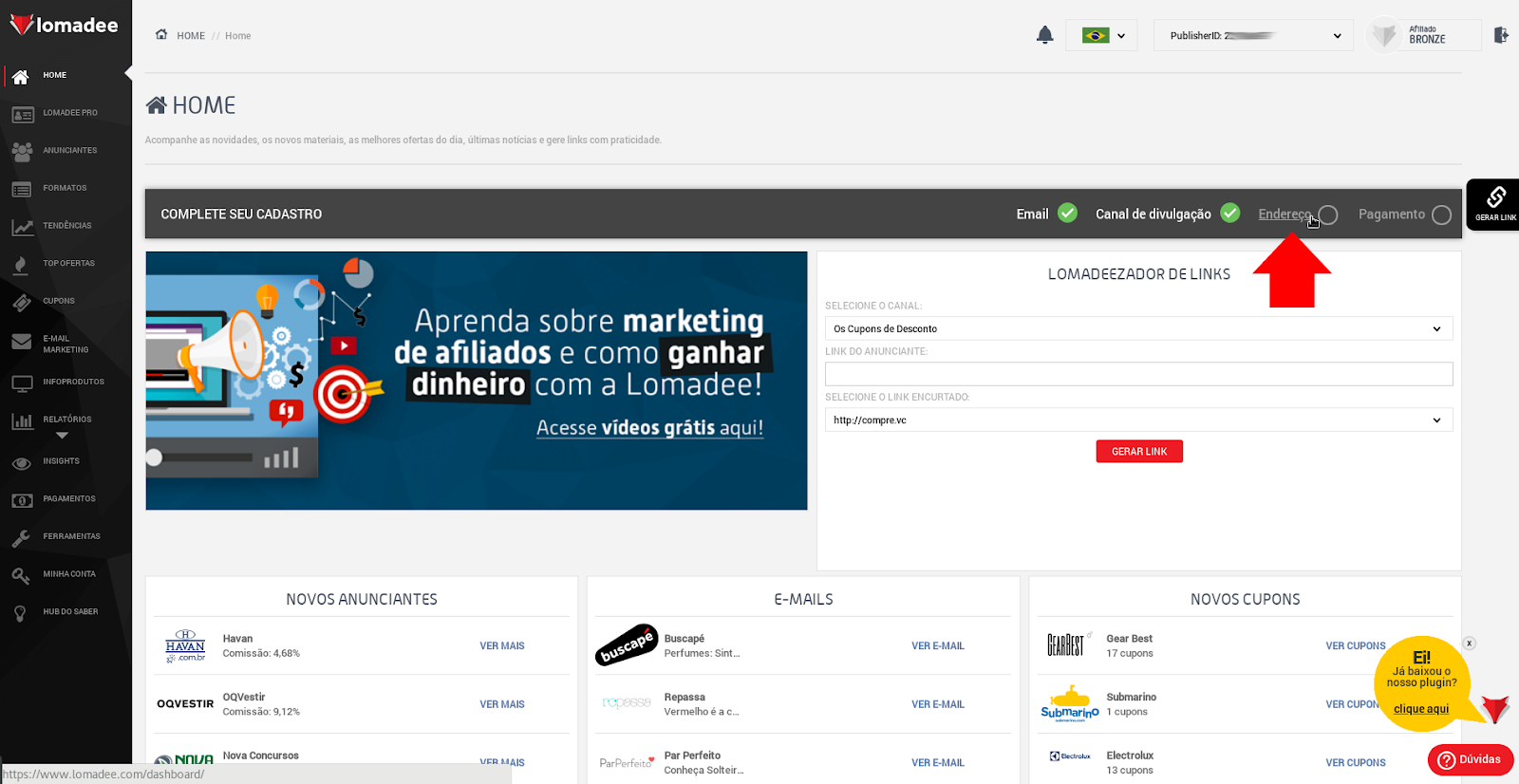Image resolution: width=1519 pixels, height=784 pixels.
Task: Open the shortened link dropdown
Action: 1138,420
